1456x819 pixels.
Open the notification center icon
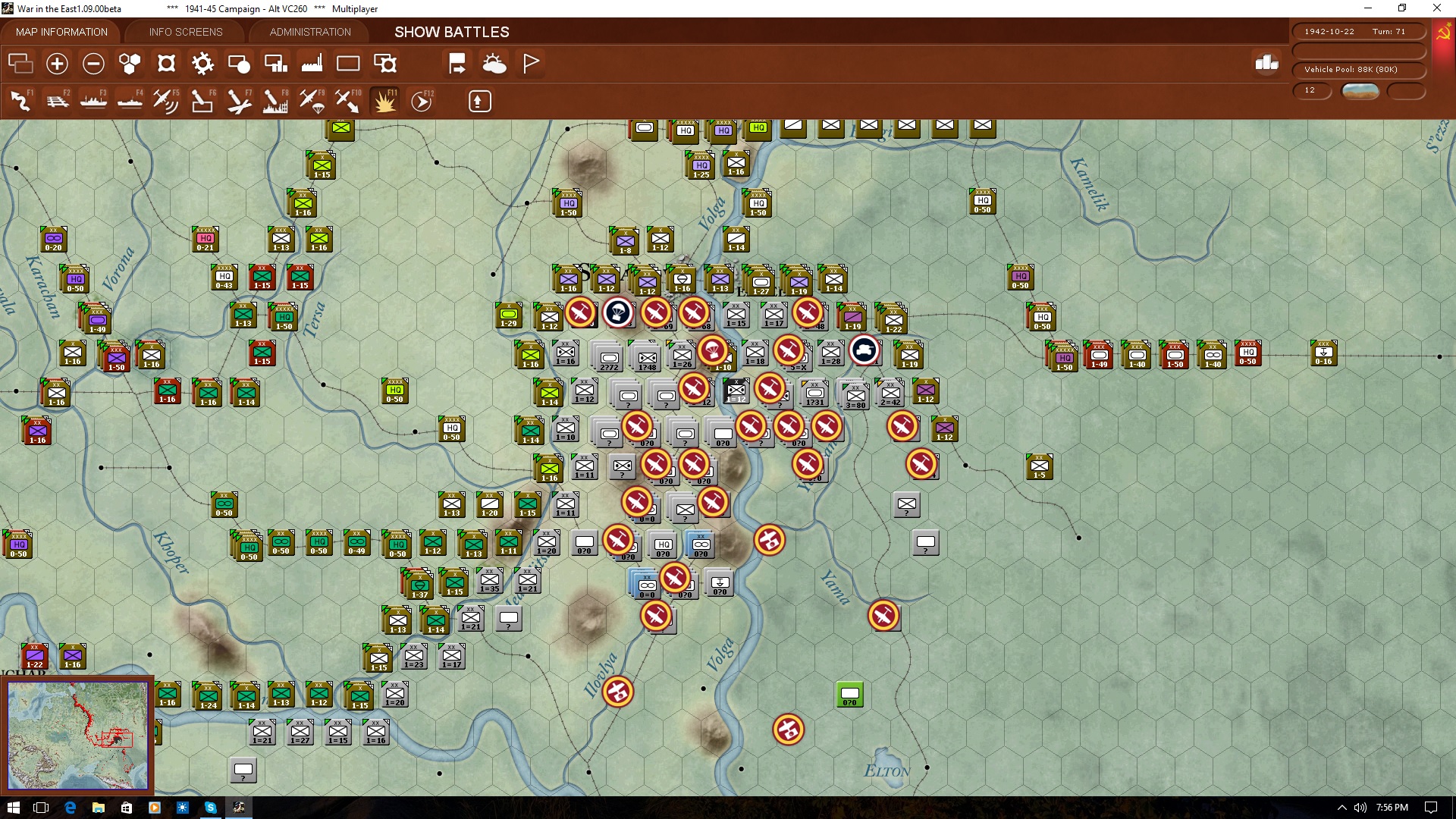pos(1431,808)
